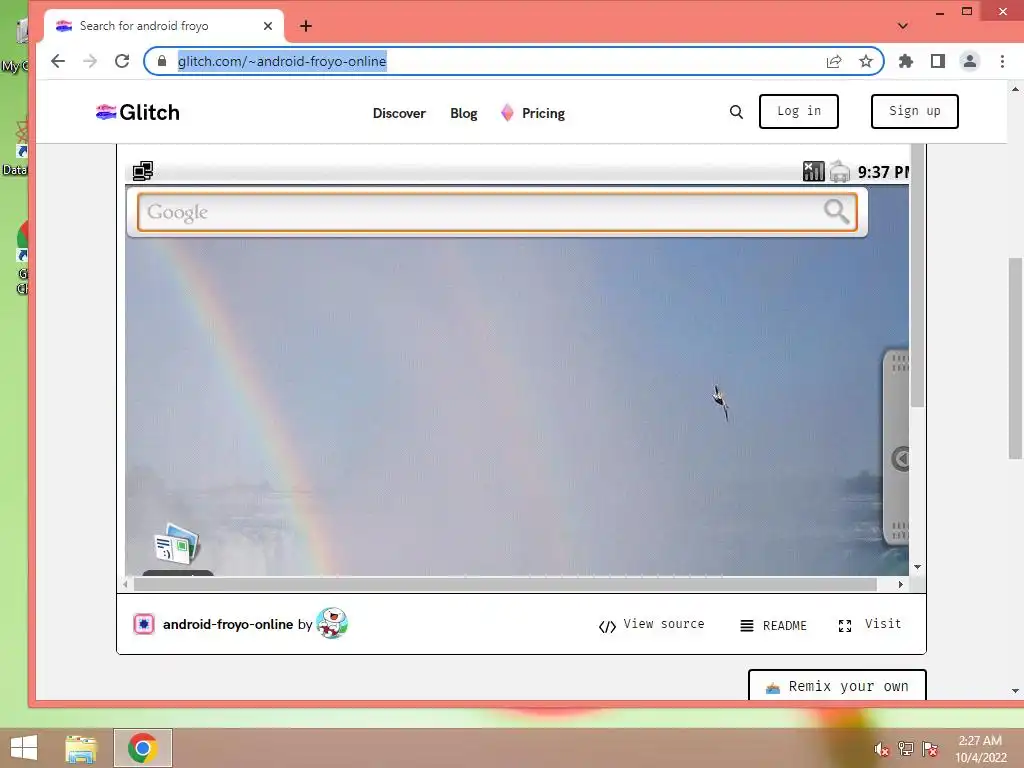Open the README
Screen dimensions: 1024x768
click(x=774, y=626)
